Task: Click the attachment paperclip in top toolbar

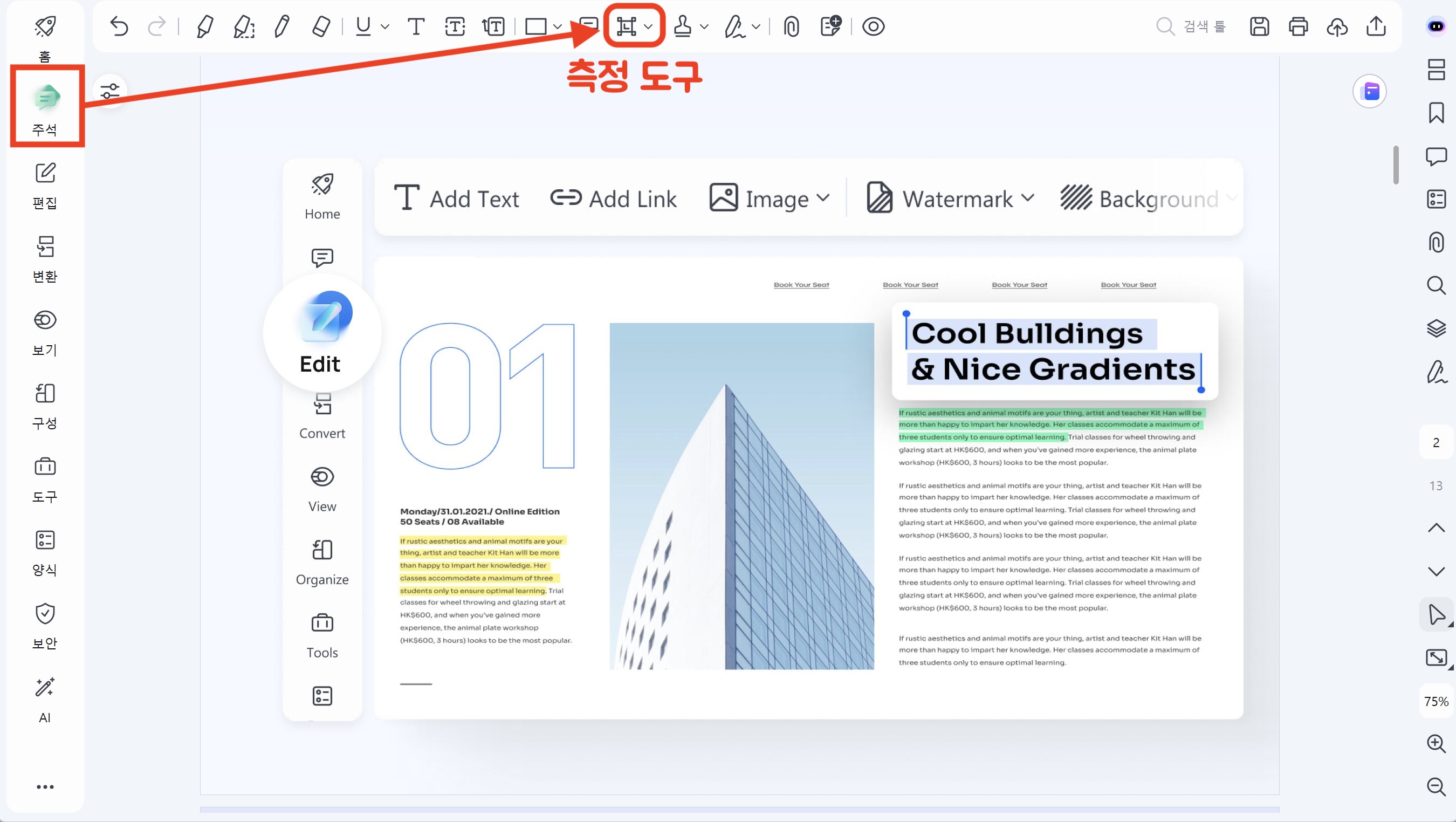Action: click(791, 26)
